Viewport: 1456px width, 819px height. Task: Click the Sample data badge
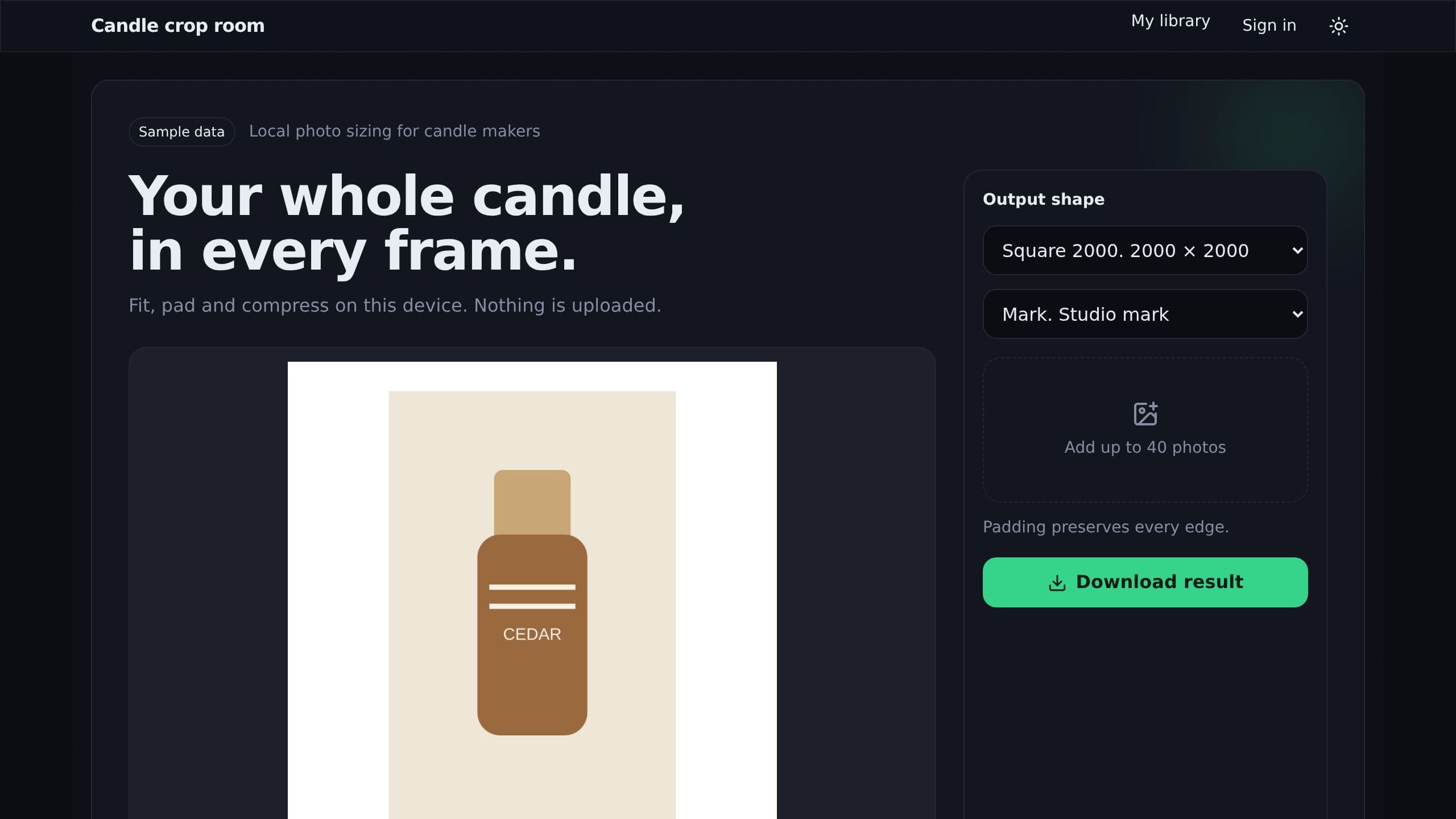(181, 132)
